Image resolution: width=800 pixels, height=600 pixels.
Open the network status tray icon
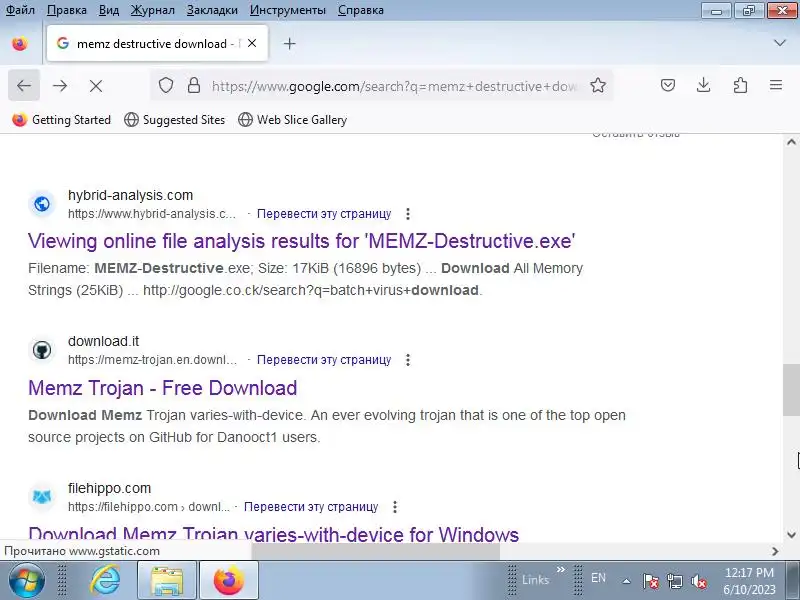tap(675, 581)
